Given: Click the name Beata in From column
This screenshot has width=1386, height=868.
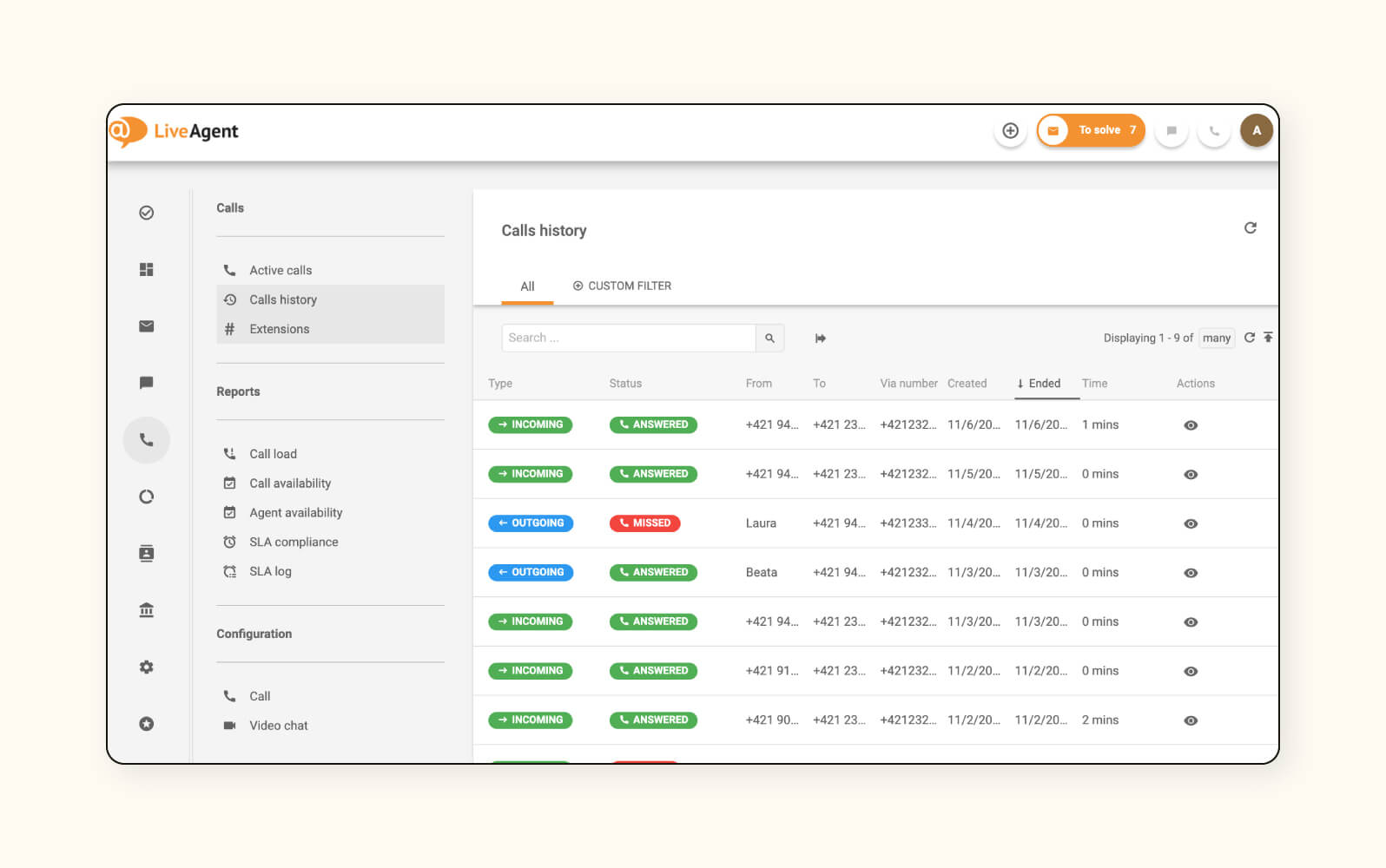Looking at the screenshot, I should click(762, 573).
